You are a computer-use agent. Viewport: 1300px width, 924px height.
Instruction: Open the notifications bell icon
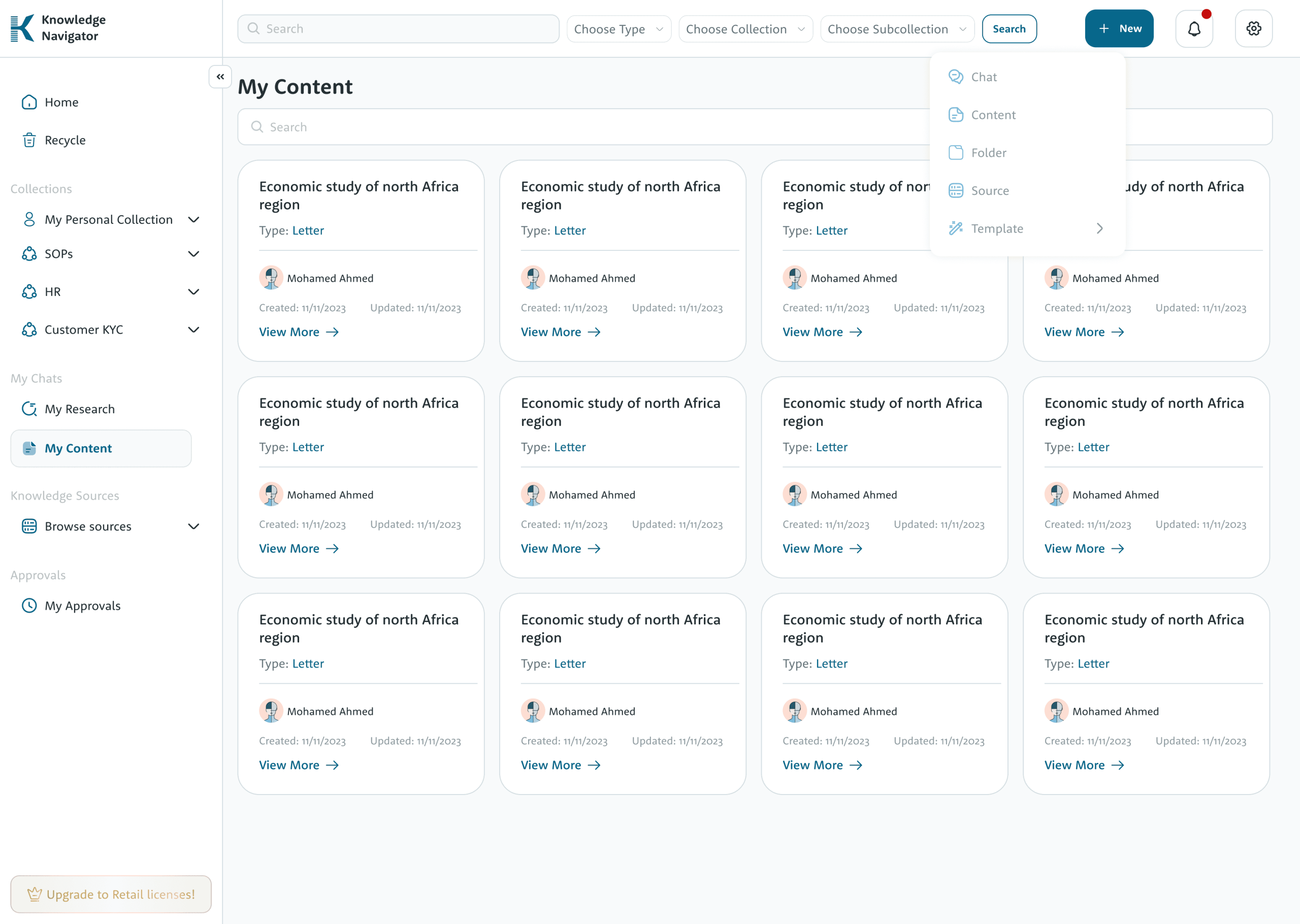tap(1193, 28)
